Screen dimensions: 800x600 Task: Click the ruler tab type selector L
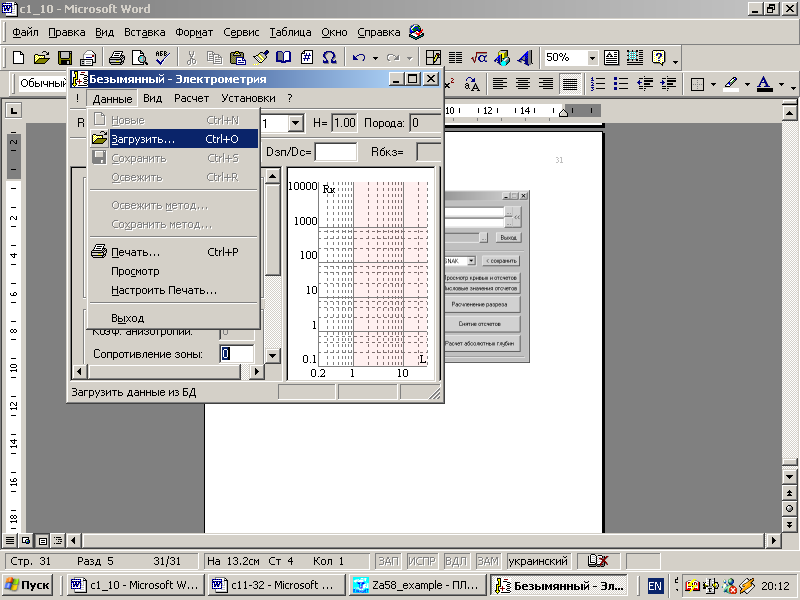pyautogui.click(x=13, y=110)
